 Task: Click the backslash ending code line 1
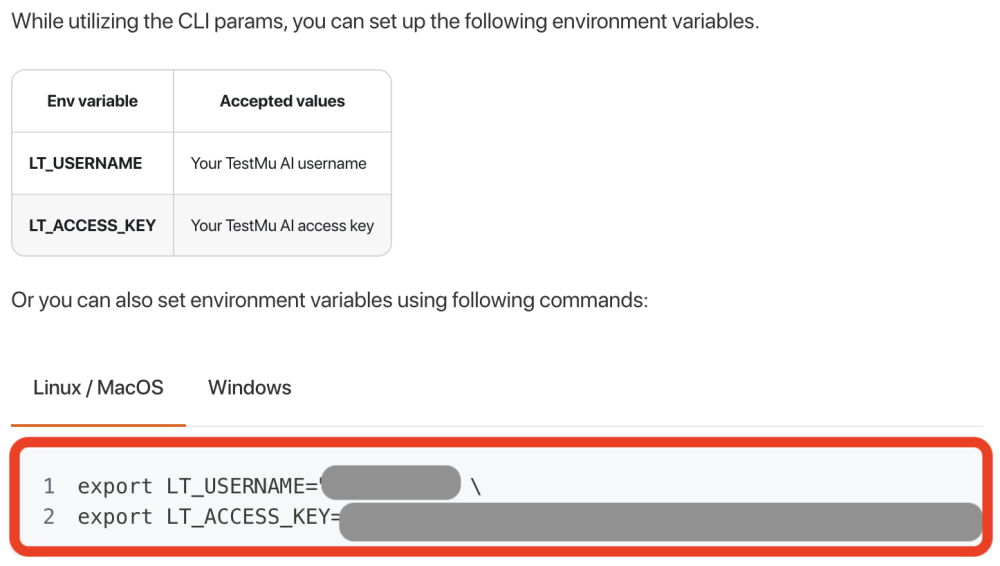click(x=476, y=487)
